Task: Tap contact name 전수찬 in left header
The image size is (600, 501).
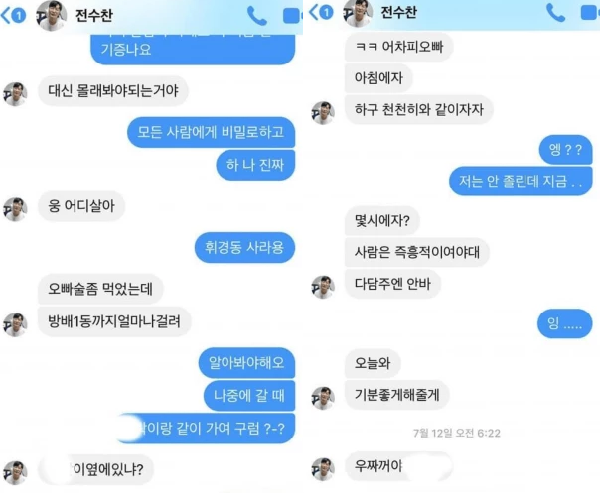Action: point(94,15)
